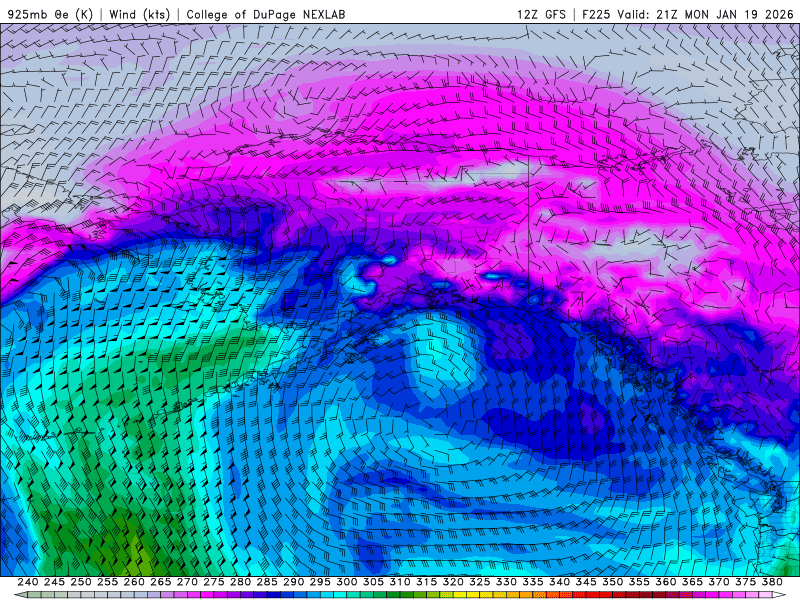Click the "F225" forecast hour label
Viewport: 800px width, 600px height.
click(596, 15)
